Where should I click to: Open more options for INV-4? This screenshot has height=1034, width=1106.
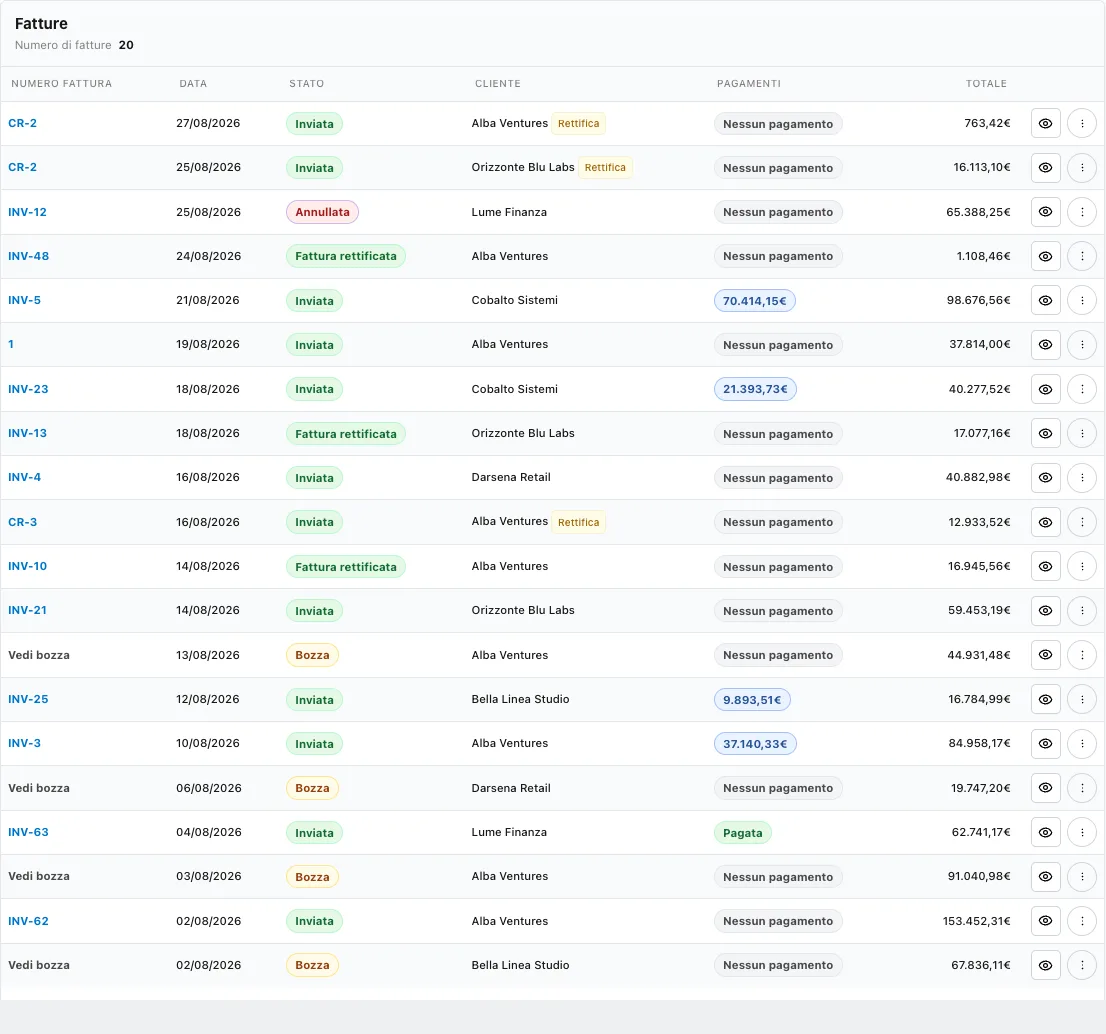[x=1082, y=478]
